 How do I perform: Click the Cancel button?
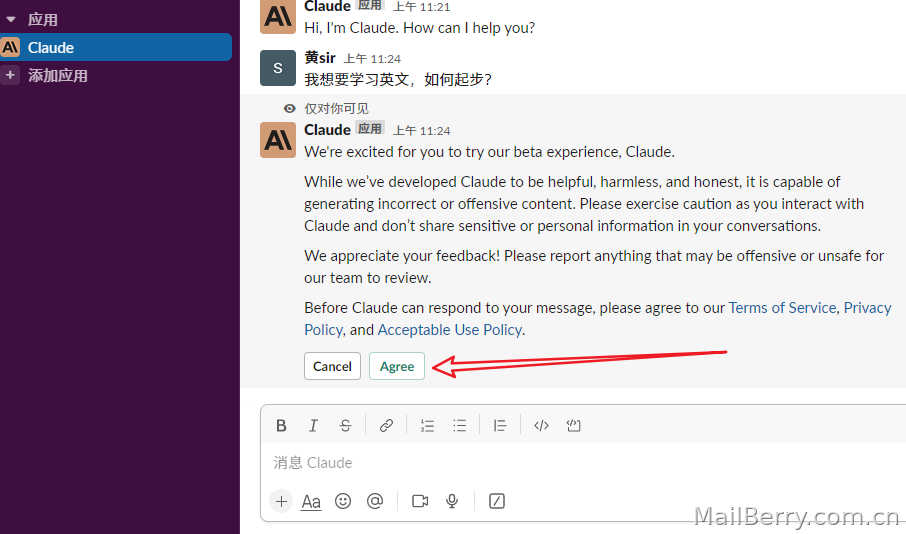(x=332, y=366)
